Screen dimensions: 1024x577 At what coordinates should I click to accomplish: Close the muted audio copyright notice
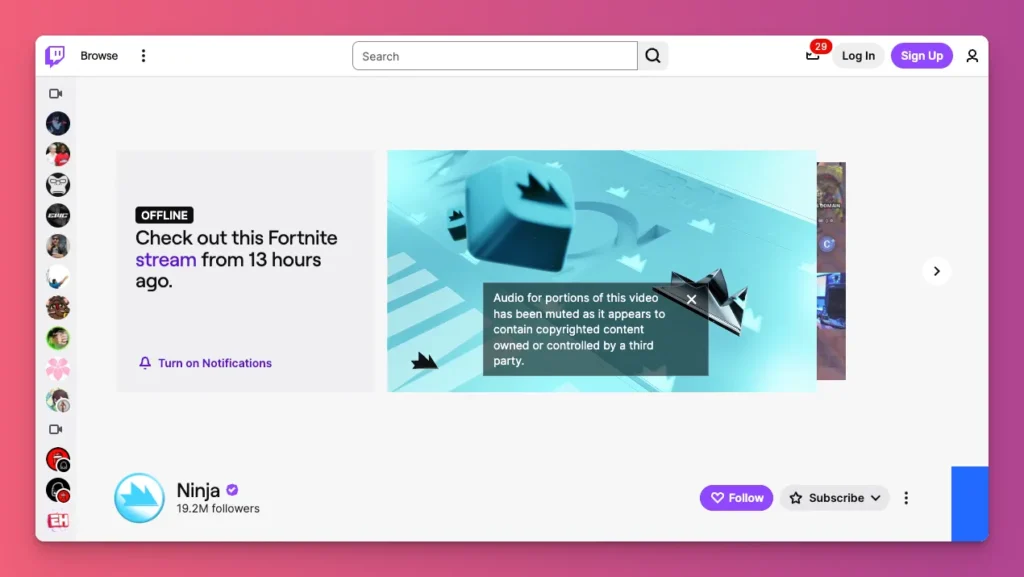(692, 300)
